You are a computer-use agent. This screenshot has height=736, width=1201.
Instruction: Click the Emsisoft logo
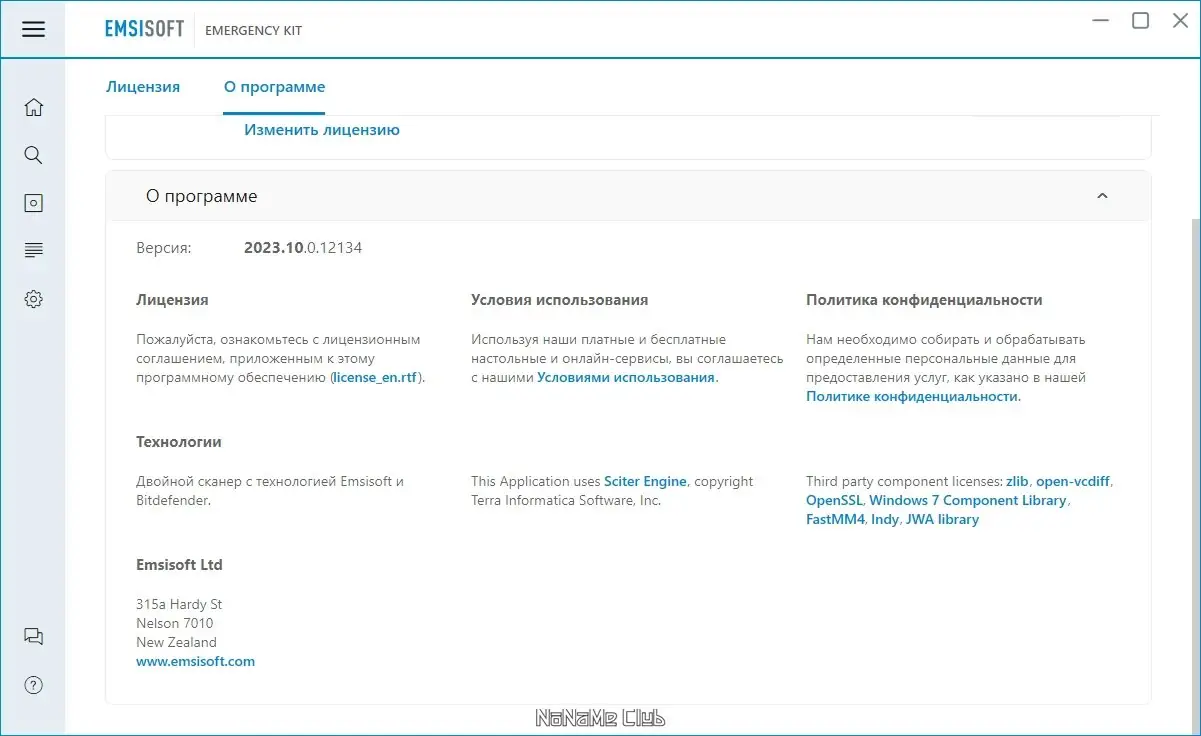(144, 29)
